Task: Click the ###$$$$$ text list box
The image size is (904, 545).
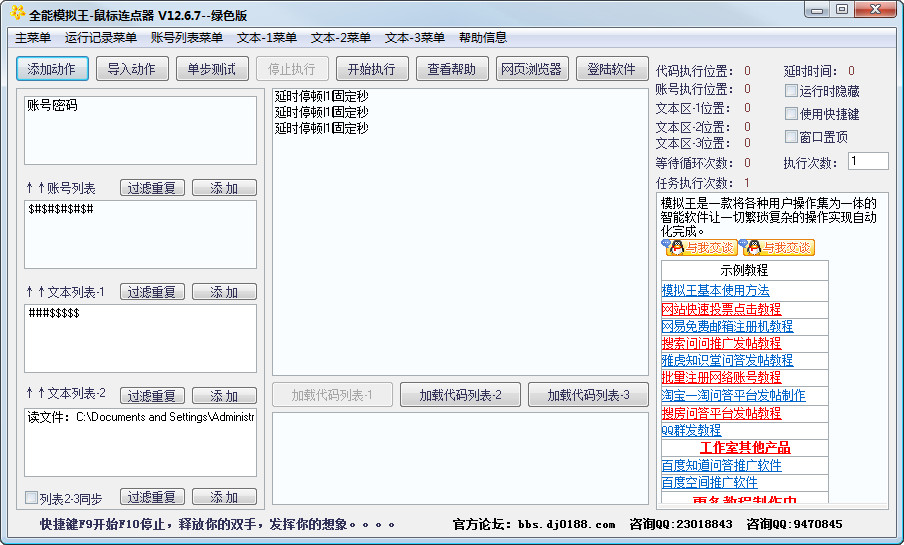Action: (x=140, y=338)
